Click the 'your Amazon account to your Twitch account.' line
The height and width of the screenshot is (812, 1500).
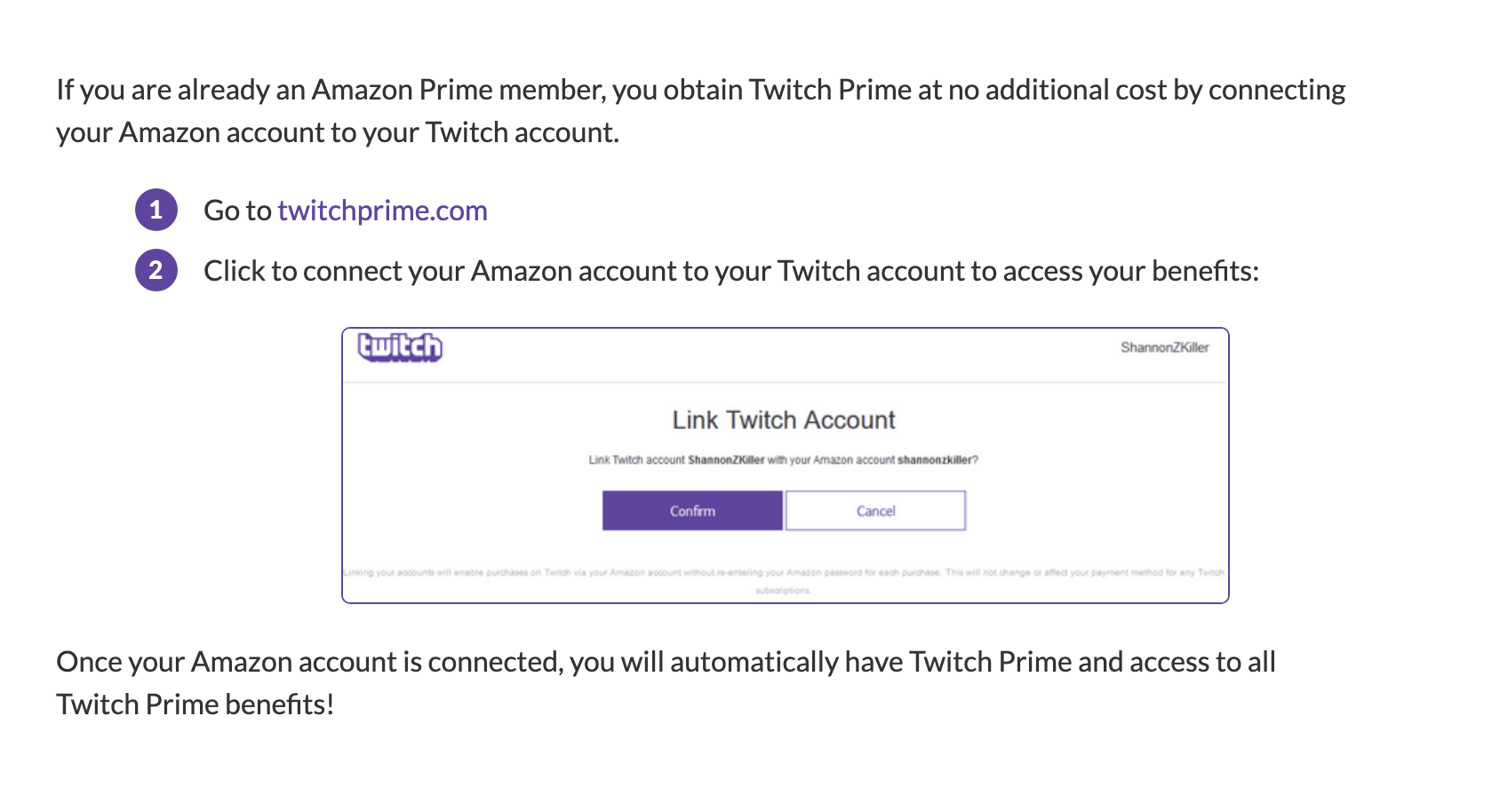click(338, 132)
